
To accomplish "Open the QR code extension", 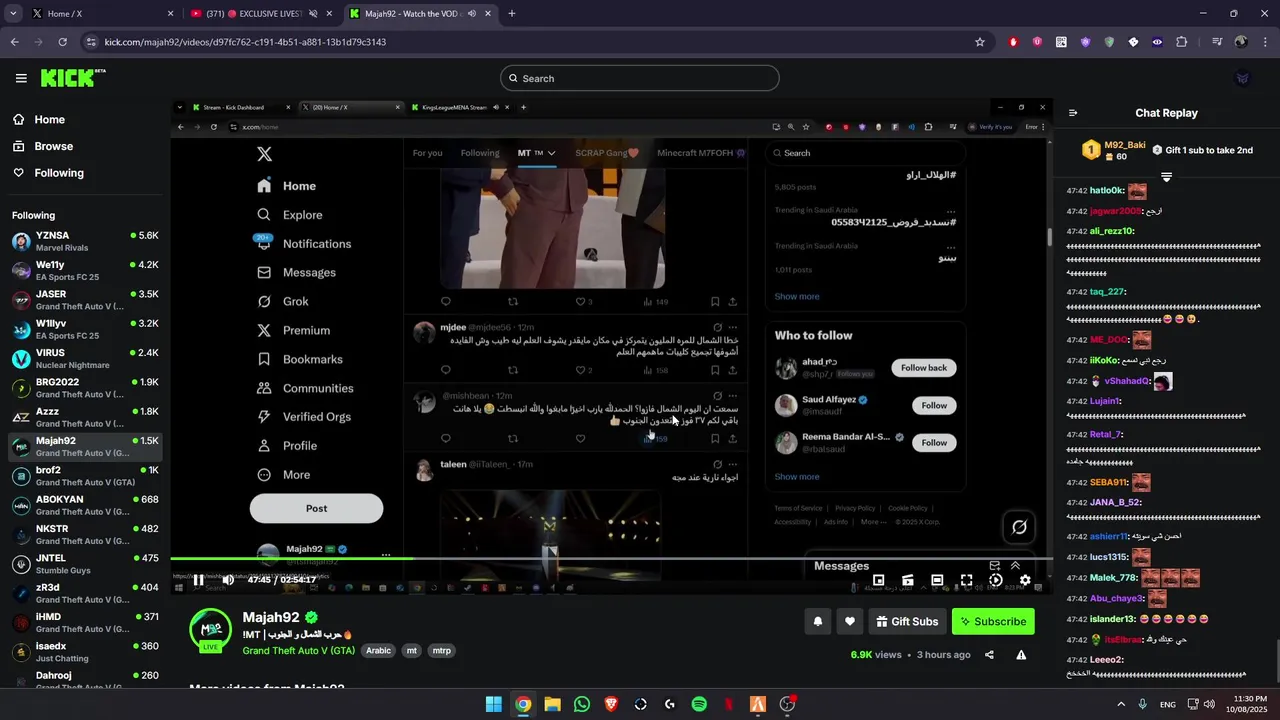I will [x=1061, y=42].
